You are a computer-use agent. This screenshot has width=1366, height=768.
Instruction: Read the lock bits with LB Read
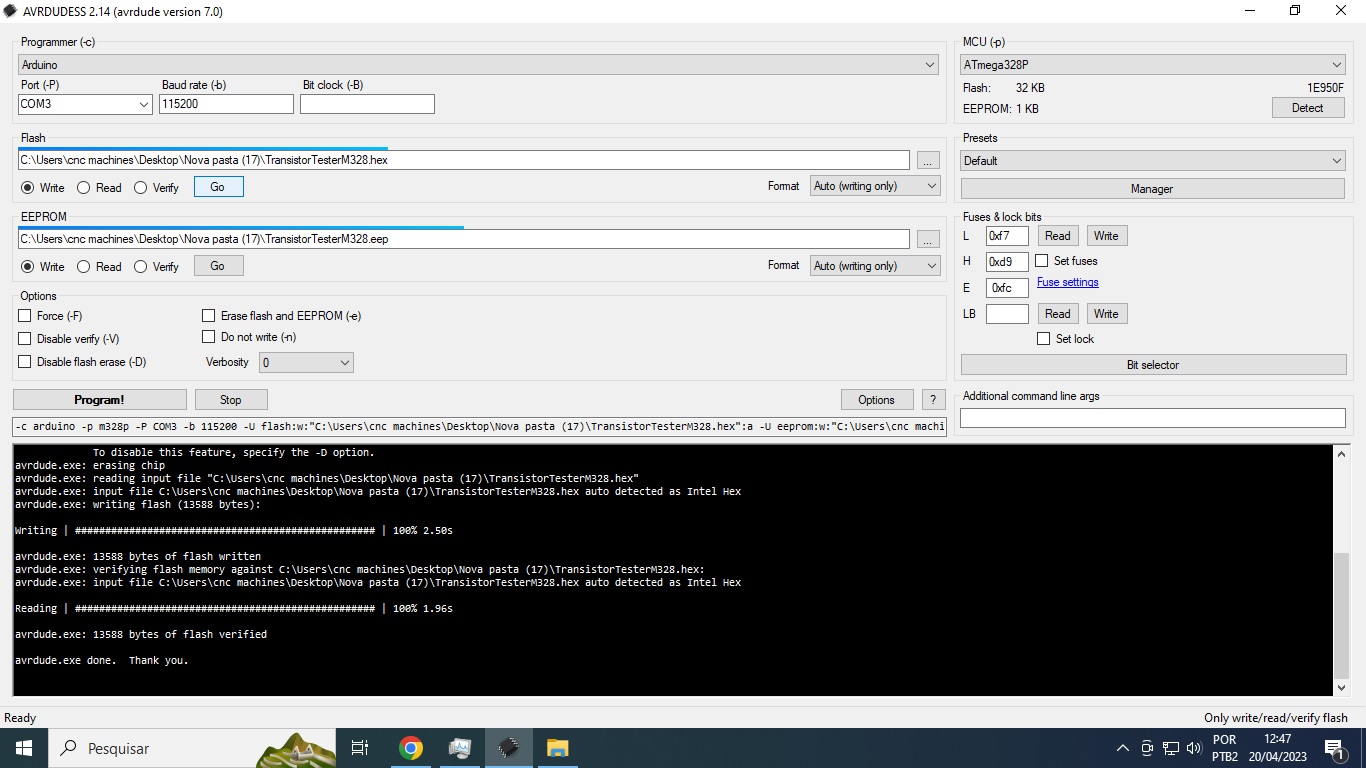coord(1058,314)
